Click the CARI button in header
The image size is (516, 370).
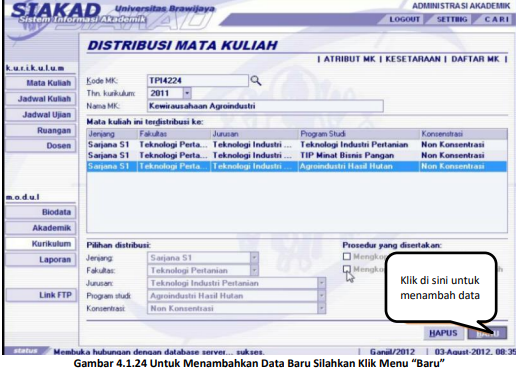(496, 19)
